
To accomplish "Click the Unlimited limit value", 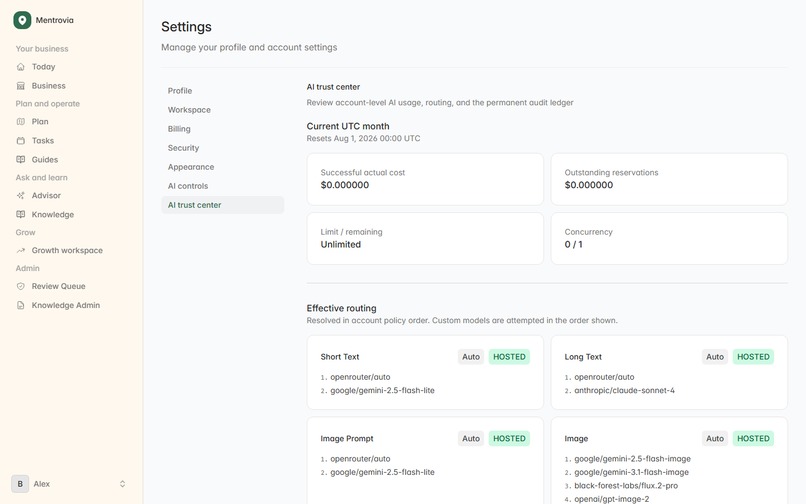I will (341, 245).
